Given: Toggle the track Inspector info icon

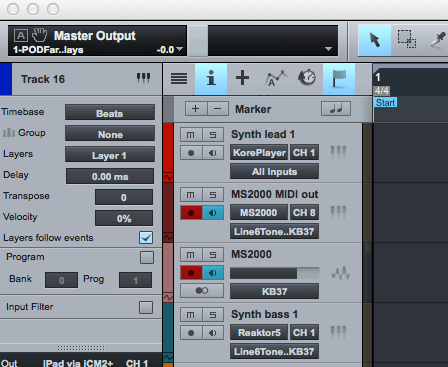Looking at the screenshot, I should (x=211, y=79).
